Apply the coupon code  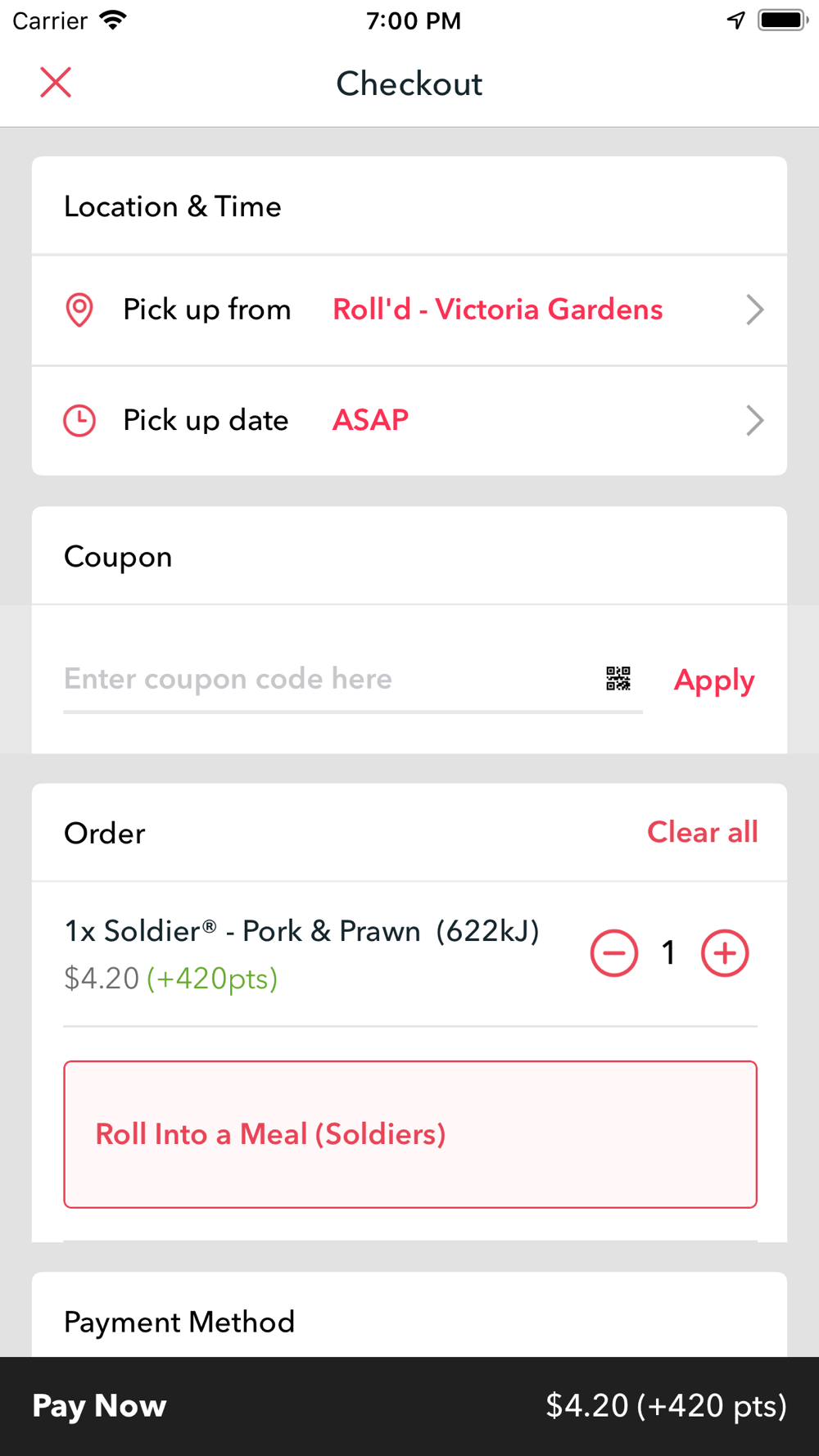[714, 681]
